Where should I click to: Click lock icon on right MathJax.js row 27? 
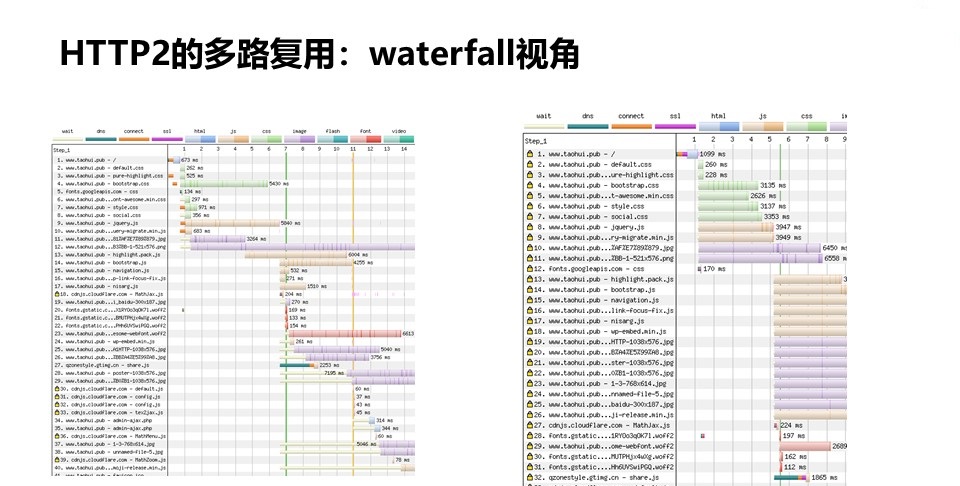click(x=530, y=425)
